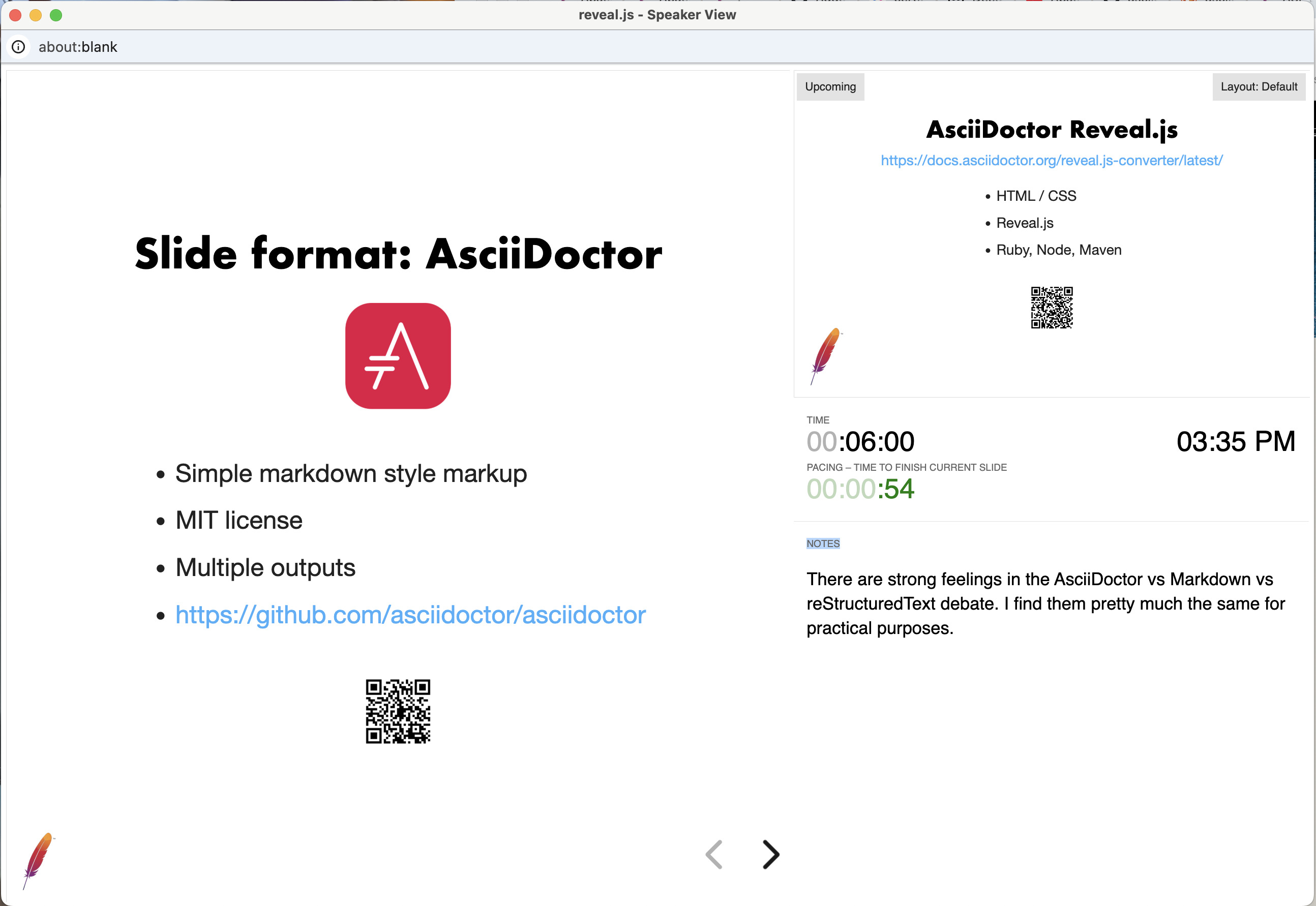
Task: Click the site information icon
Action: tap(18, 47)
